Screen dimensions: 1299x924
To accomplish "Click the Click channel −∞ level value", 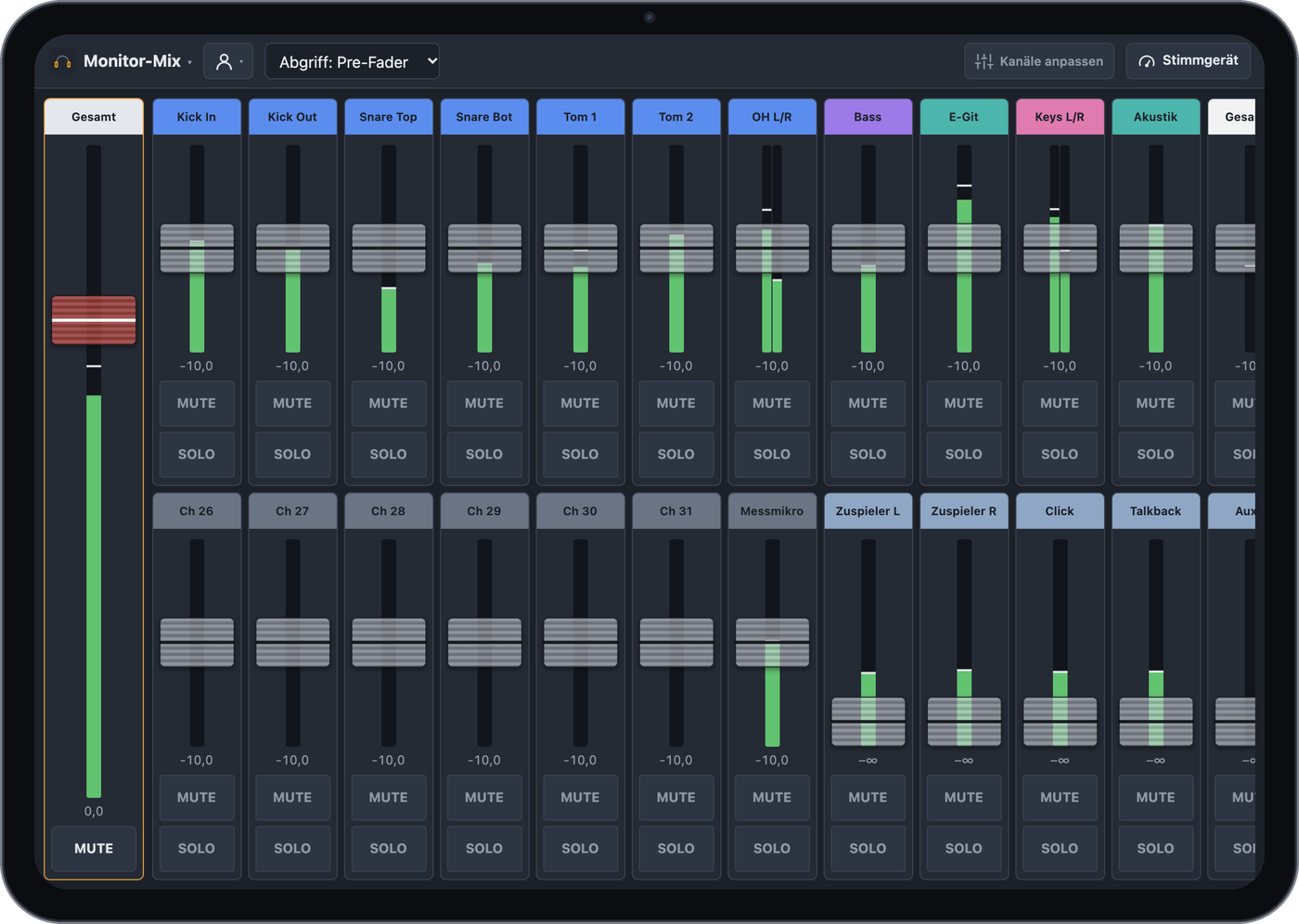I will click(x=1060, y=761).
